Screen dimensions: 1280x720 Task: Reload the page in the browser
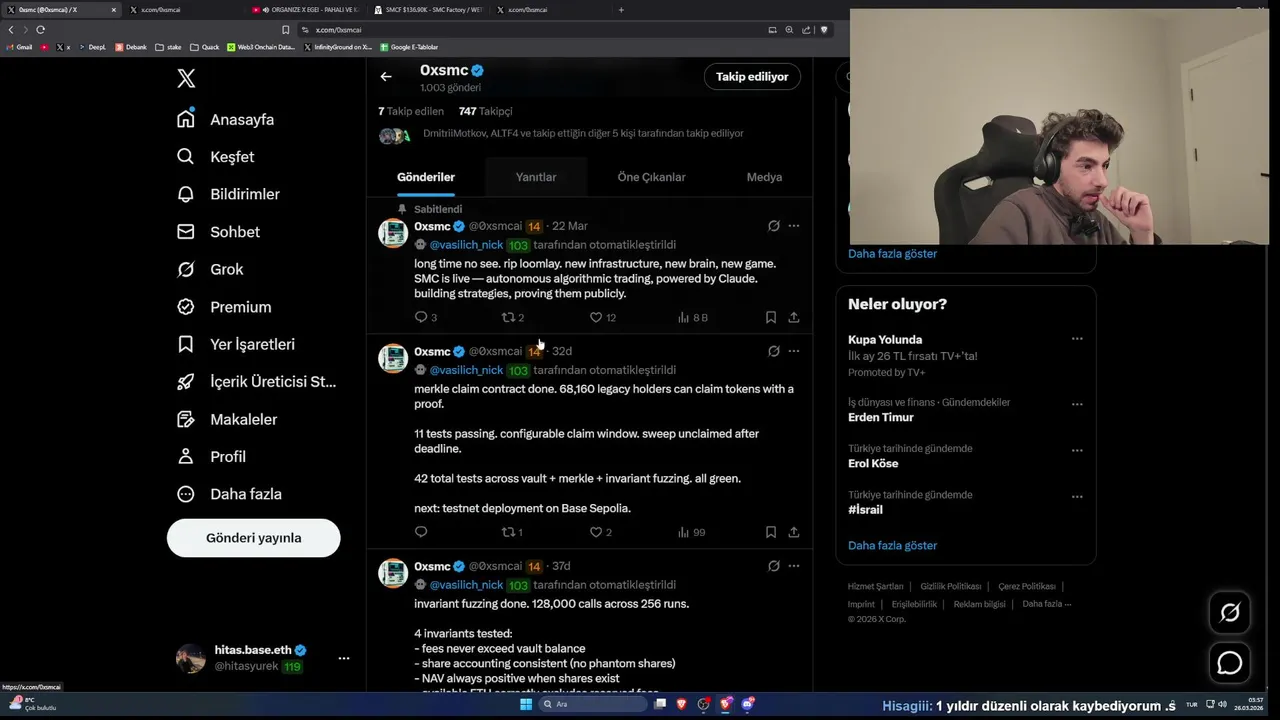tap(40, 30)
